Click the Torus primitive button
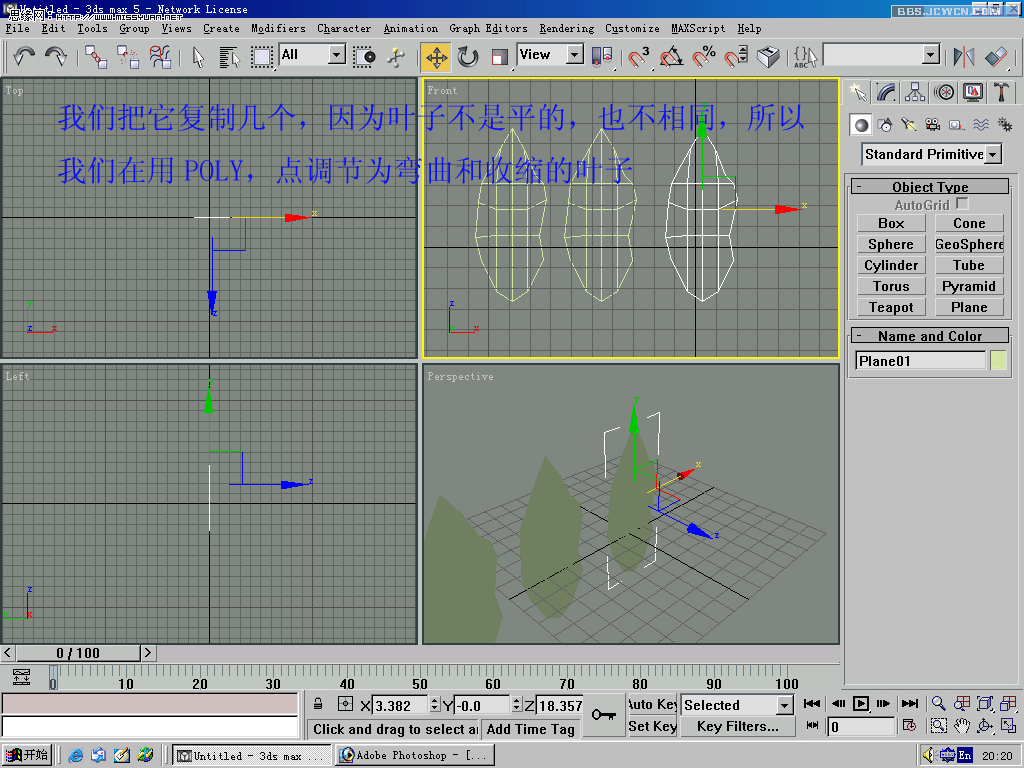This screenshot has height=768, width=1024. coord(891,286)
